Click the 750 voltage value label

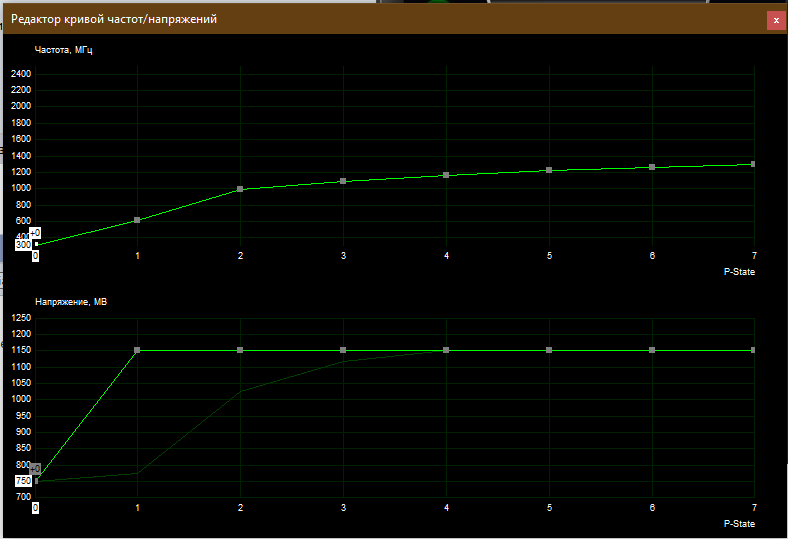[23, 481]
